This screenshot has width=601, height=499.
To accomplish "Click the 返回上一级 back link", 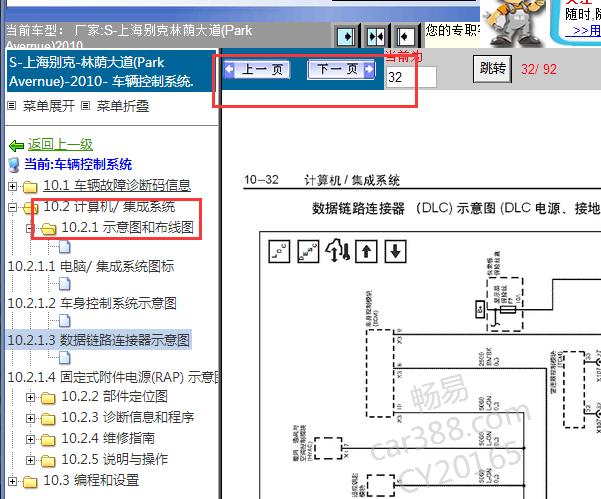I will point(60,144).
